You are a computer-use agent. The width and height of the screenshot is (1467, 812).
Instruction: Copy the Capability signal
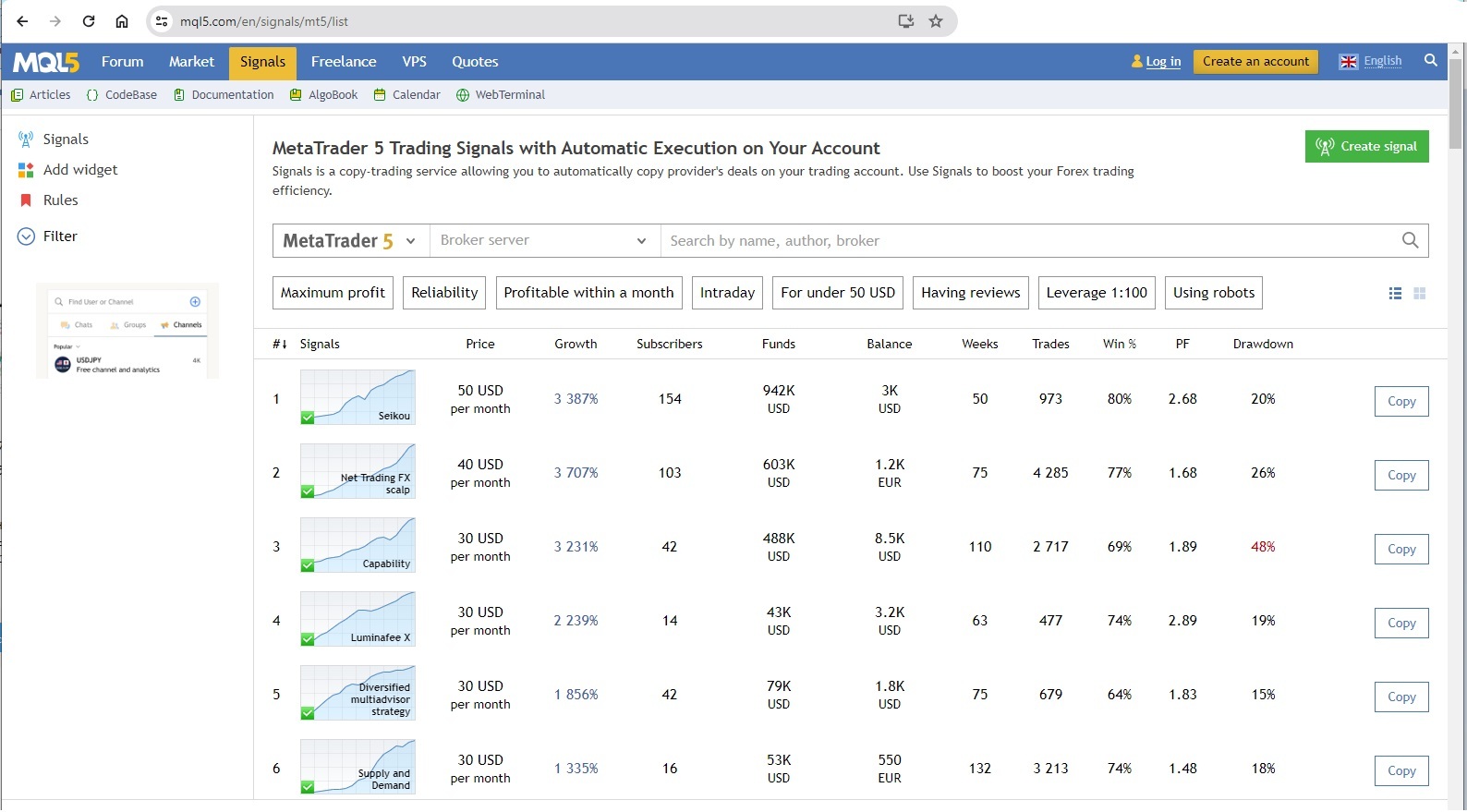point(1401,550)
